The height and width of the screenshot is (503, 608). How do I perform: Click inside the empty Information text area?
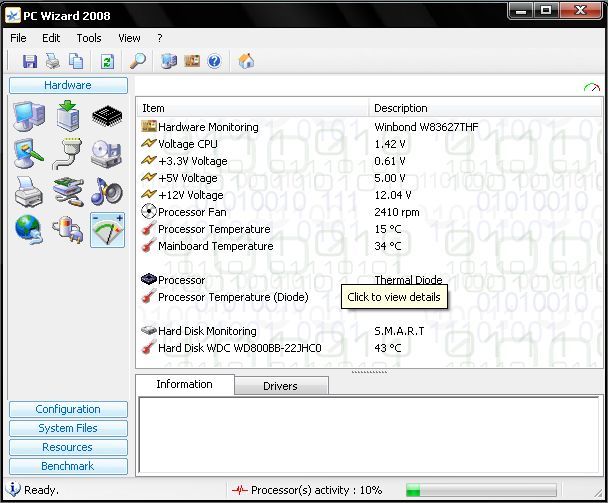369,435
